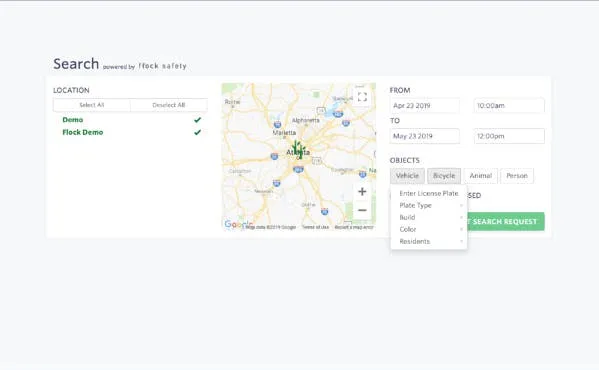Click Report a map error link
This screenshot has height=370, width=599.
[x=354, y=227]
